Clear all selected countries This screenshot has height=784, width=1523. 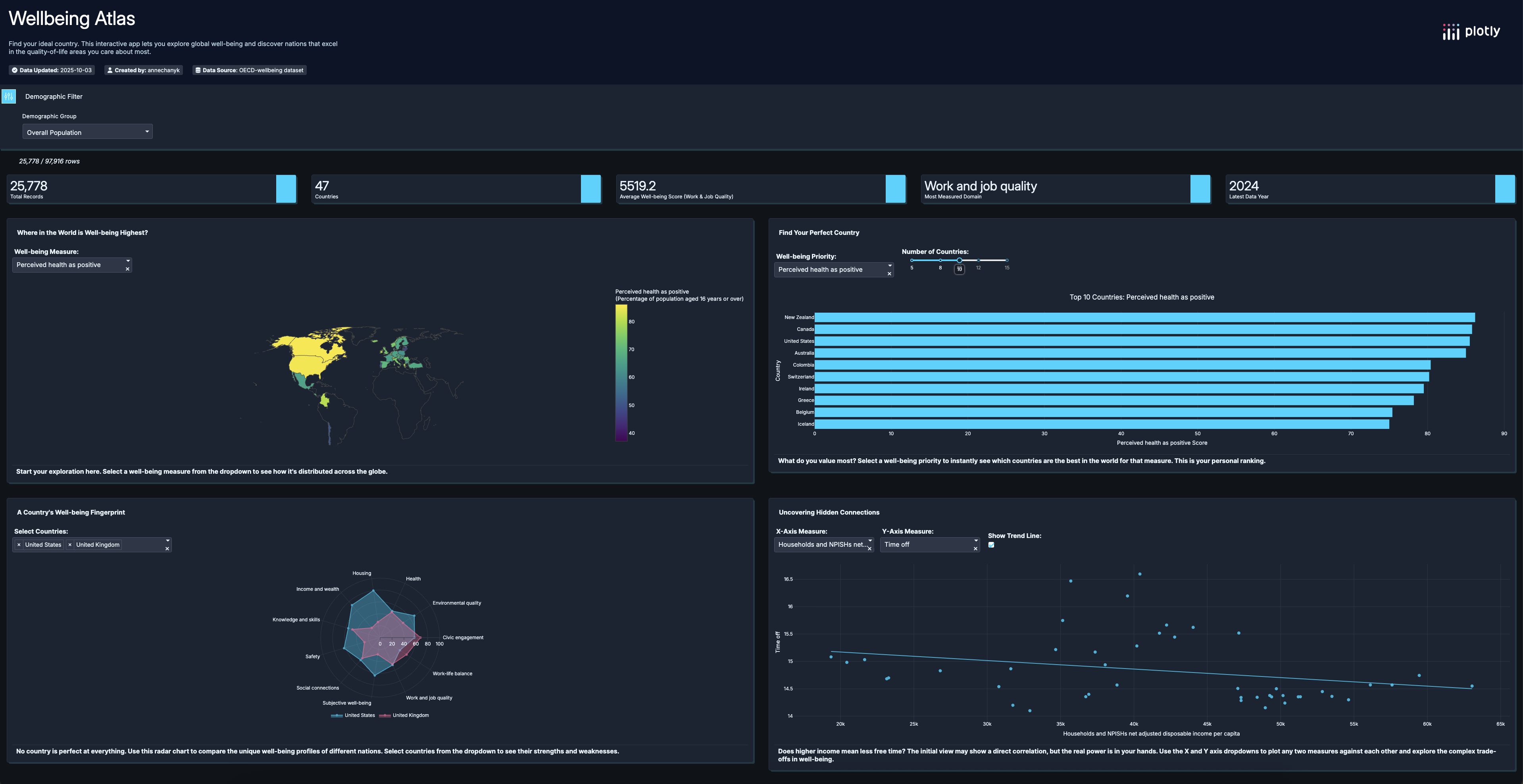(x=167, y=549)
